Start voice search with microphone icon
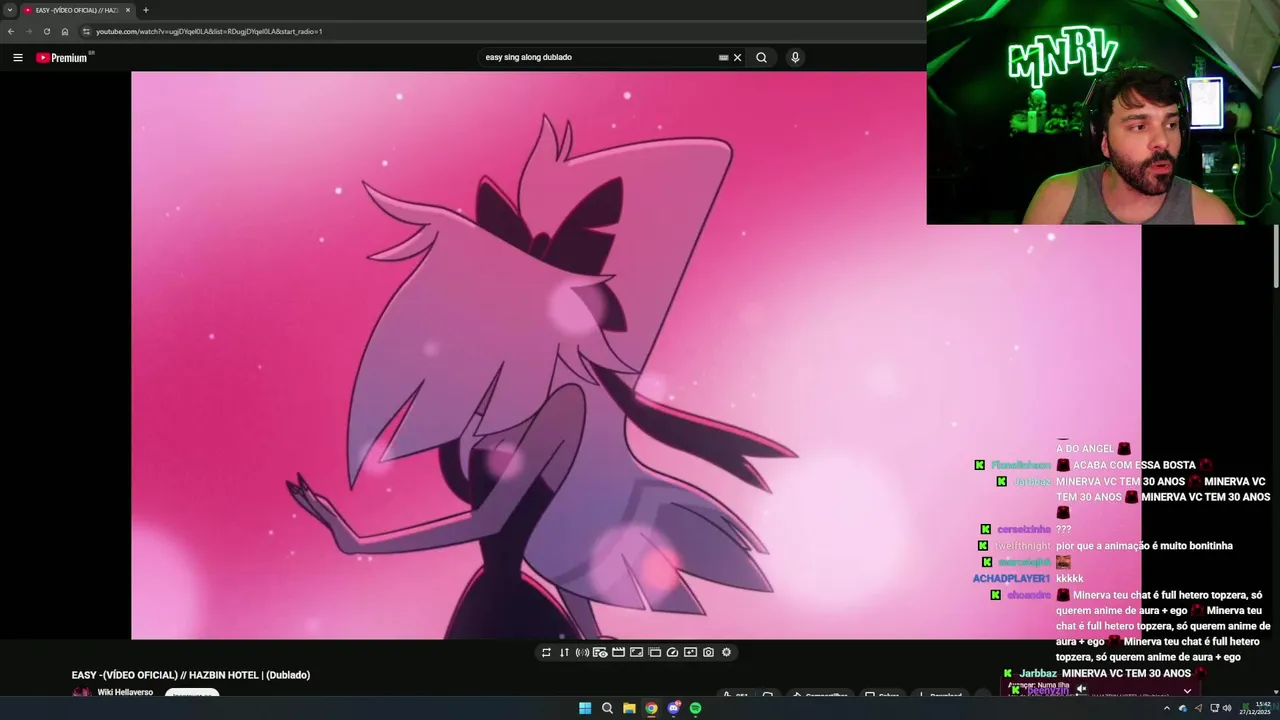Screen dimensions: 1280x720 click(795, 57)
